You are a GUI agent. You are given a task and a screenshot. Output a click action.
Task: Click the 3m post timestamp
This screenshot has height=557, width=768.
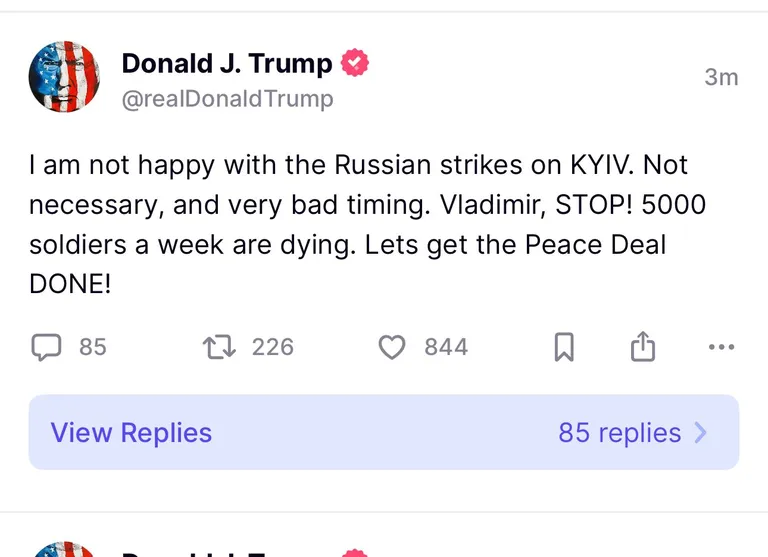point(721,77)
